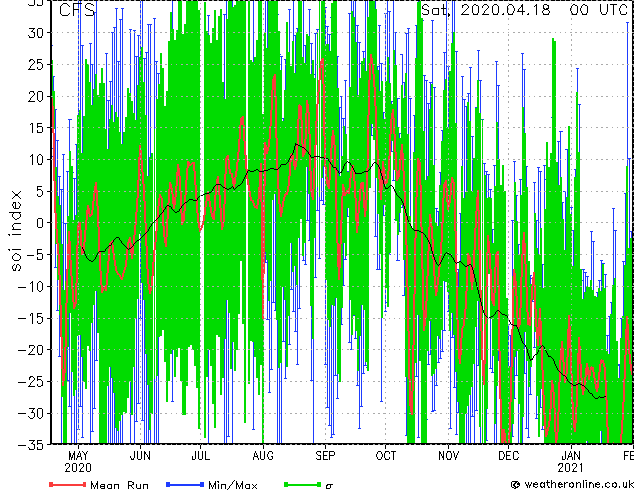Click the 'AUG' x-axis month label
Screen dimensions: 634x490
tap(263, 456)
